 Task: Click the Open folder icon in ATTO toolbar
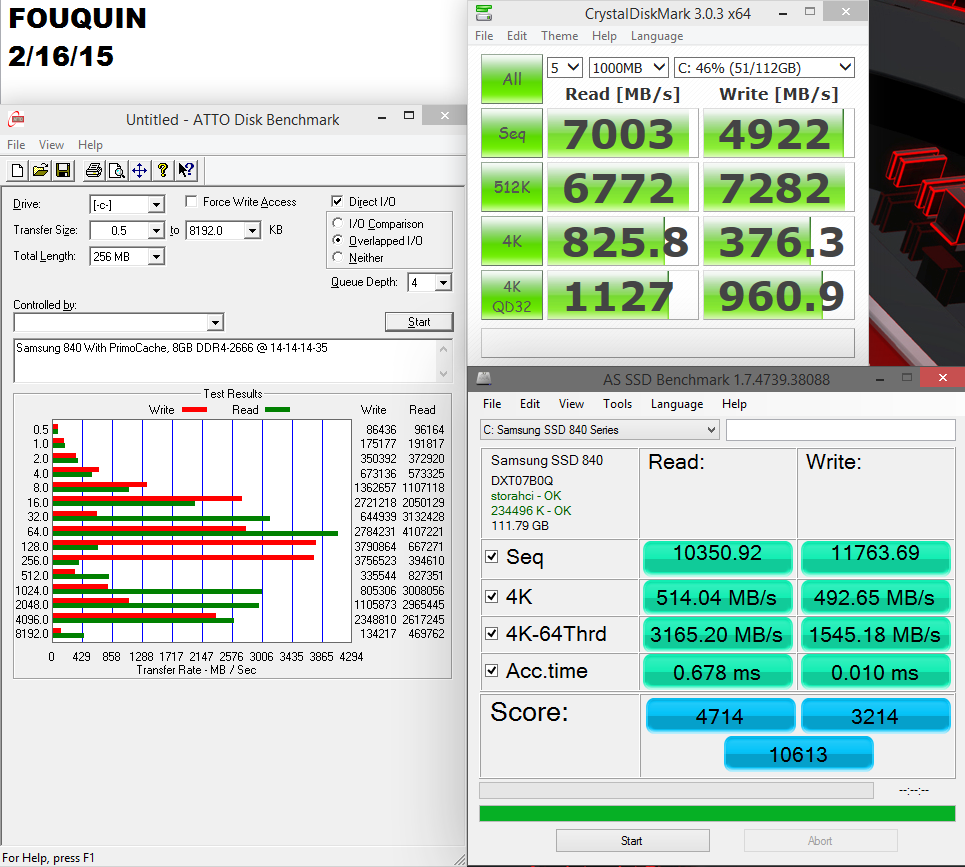click(x=40, y=170)
